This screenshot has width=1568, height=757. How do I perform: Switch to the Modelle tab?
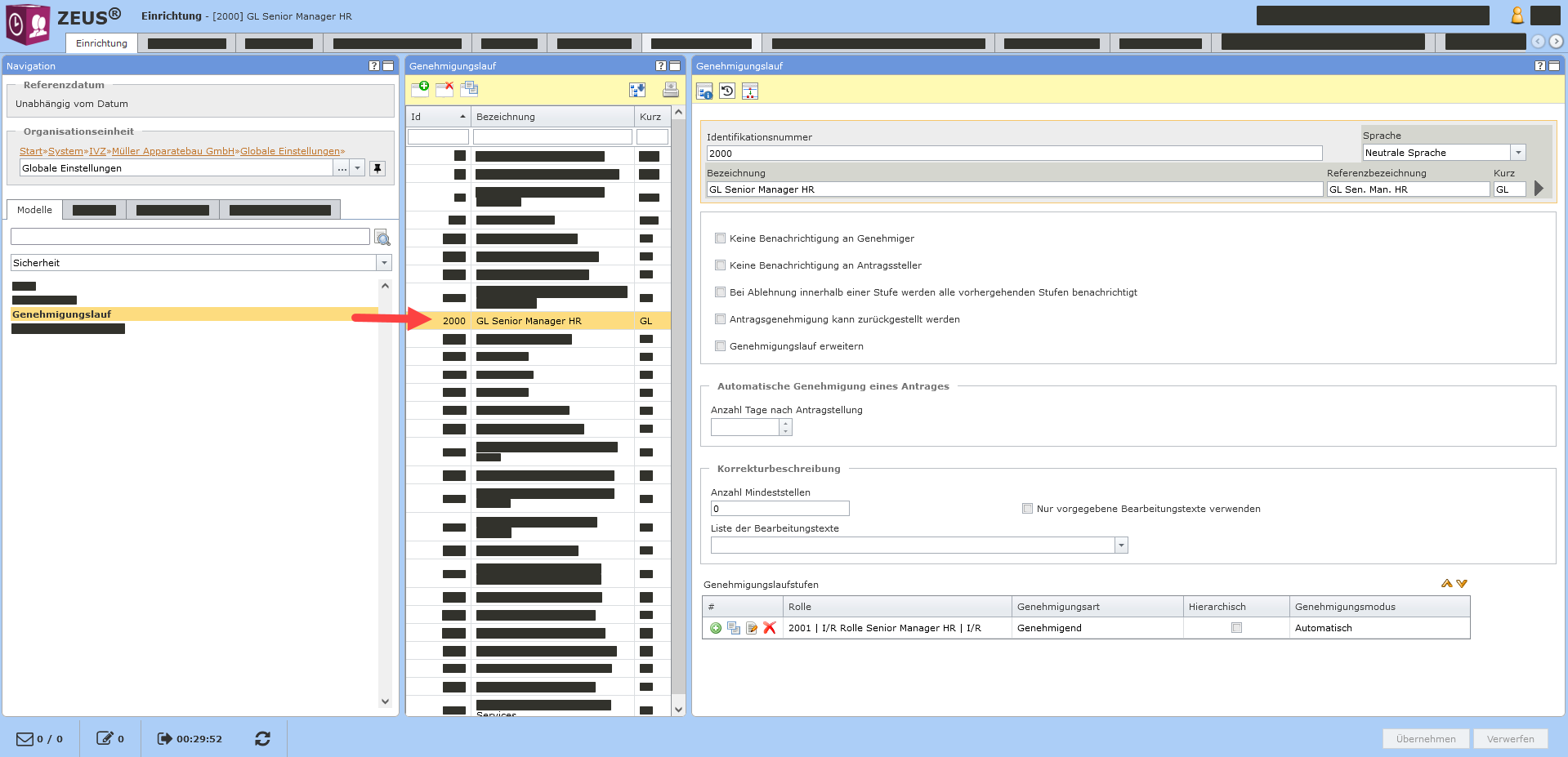click(34, 210)
